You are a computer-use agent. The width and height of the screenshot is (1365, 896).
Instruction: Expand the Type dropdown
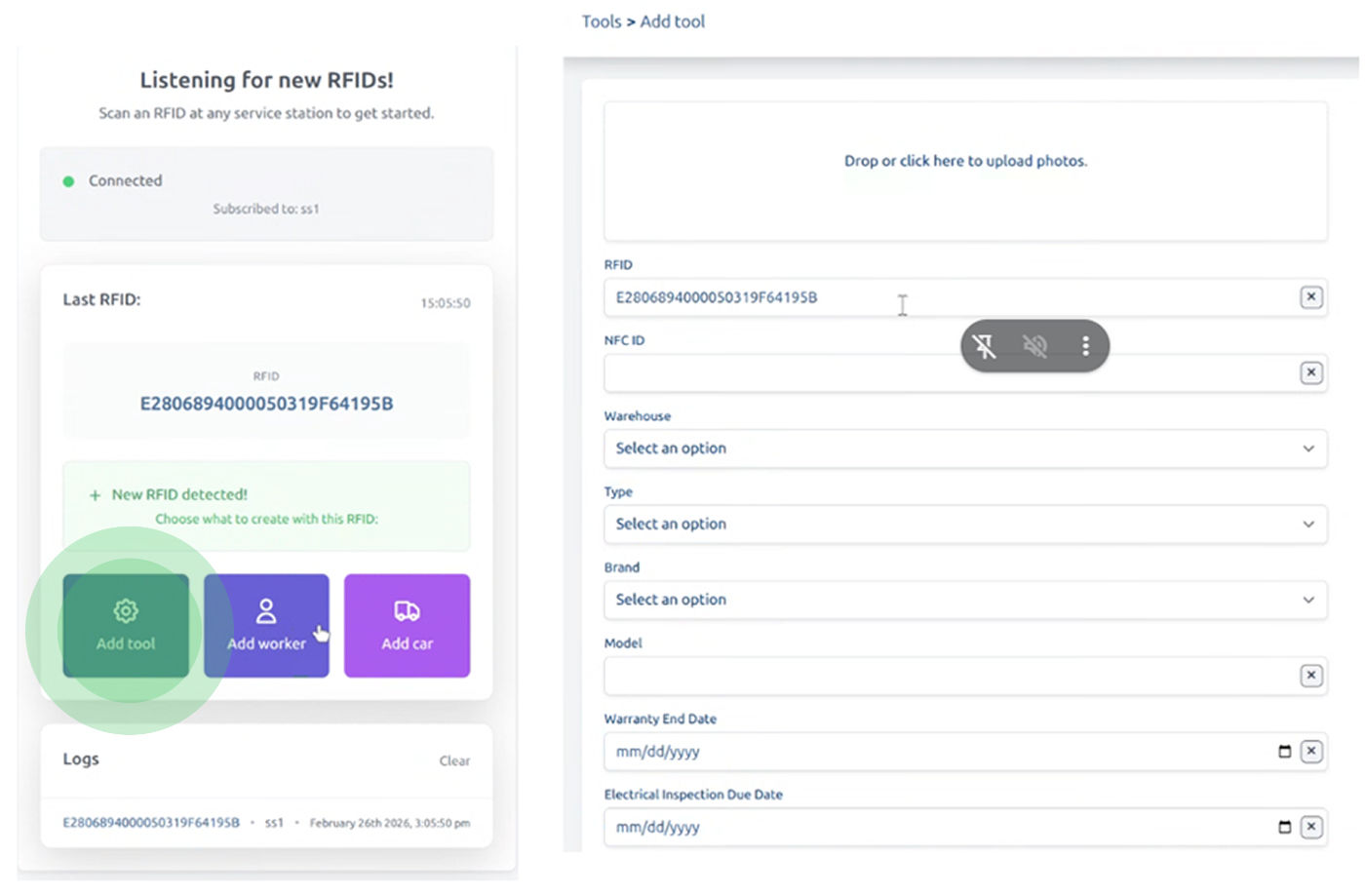[x=965, y=525]
